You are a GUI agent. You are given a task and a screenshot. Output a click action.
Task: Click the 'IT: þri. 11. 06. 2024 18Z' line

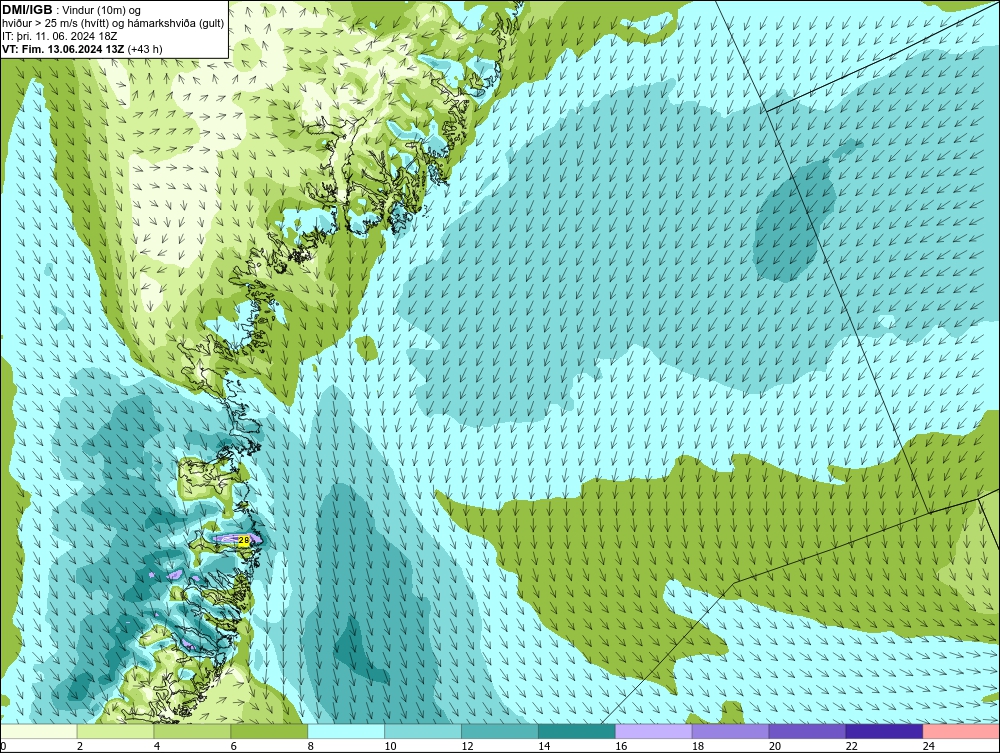pos(59,36)
